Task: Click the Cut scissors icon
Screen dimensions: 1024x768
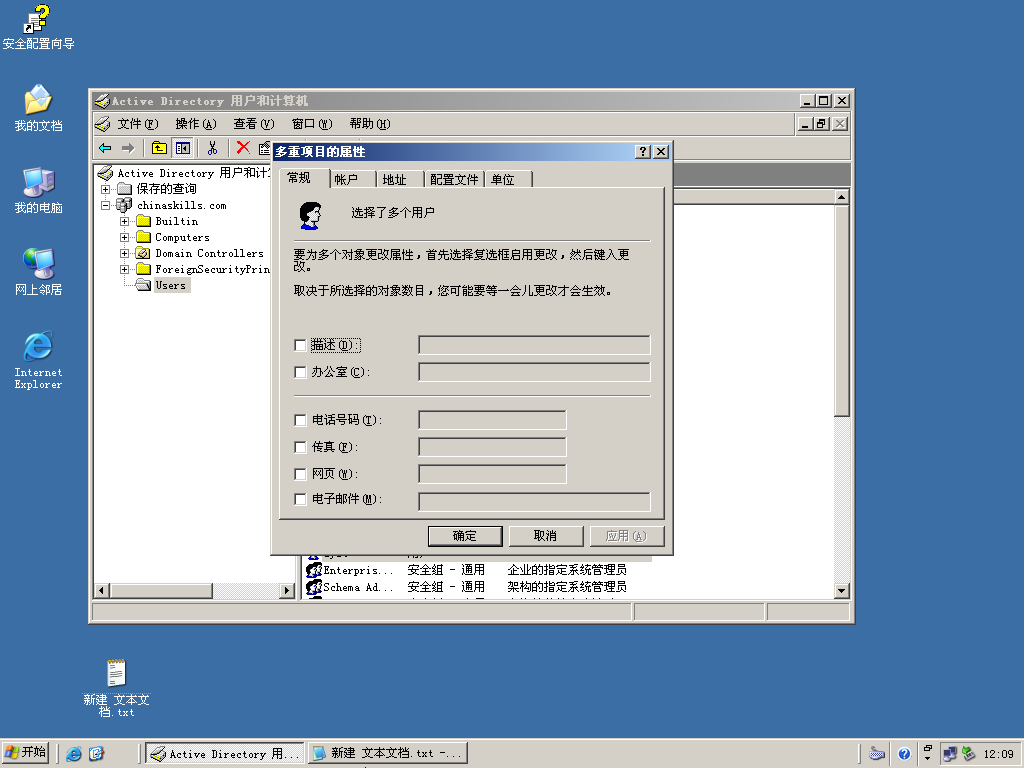Action: pos(212,148)
